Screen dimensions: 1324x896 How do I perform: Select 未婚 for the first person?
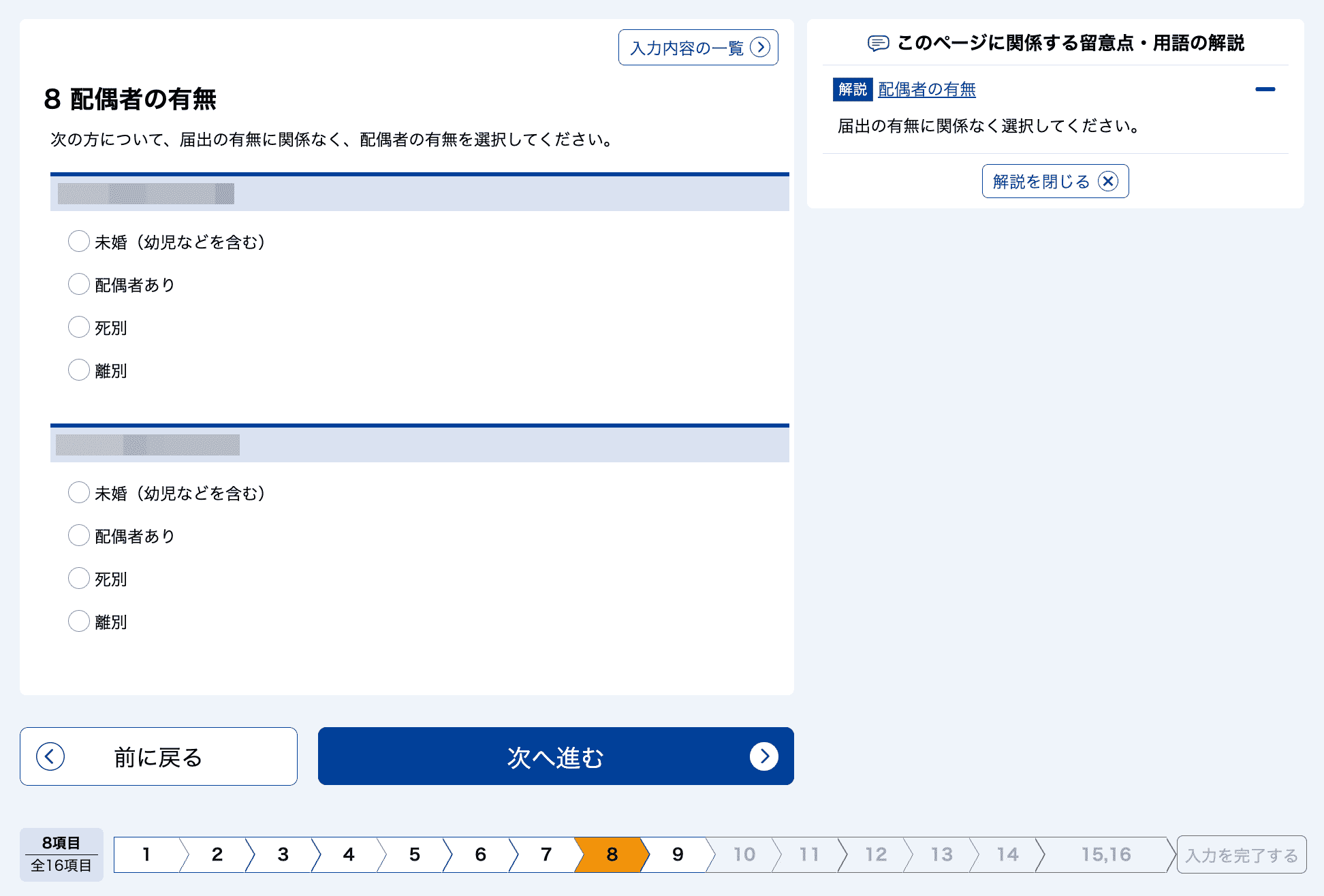point(79,241)
